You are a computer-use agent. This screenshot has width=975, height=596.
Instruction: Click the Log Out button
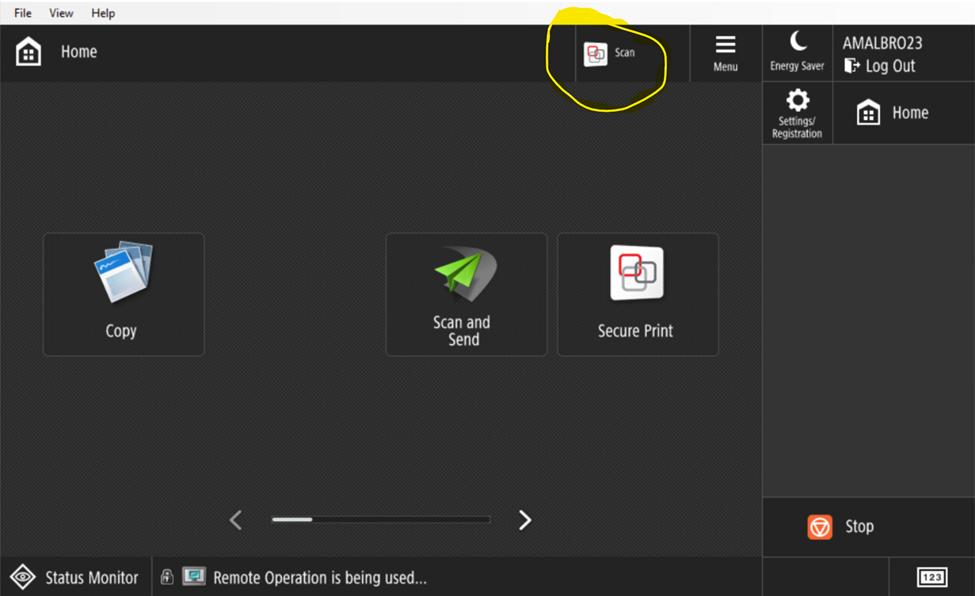(x=879, y=66)
